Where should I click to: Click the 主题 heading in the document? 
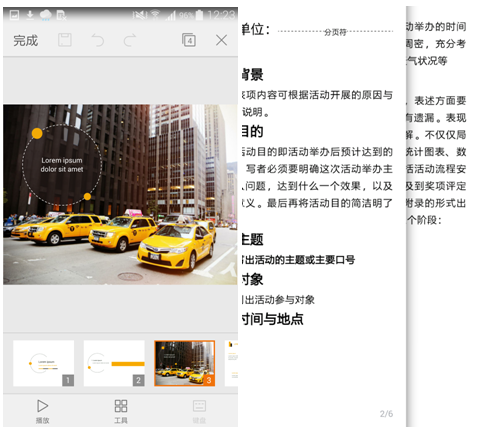click(252, 239)
